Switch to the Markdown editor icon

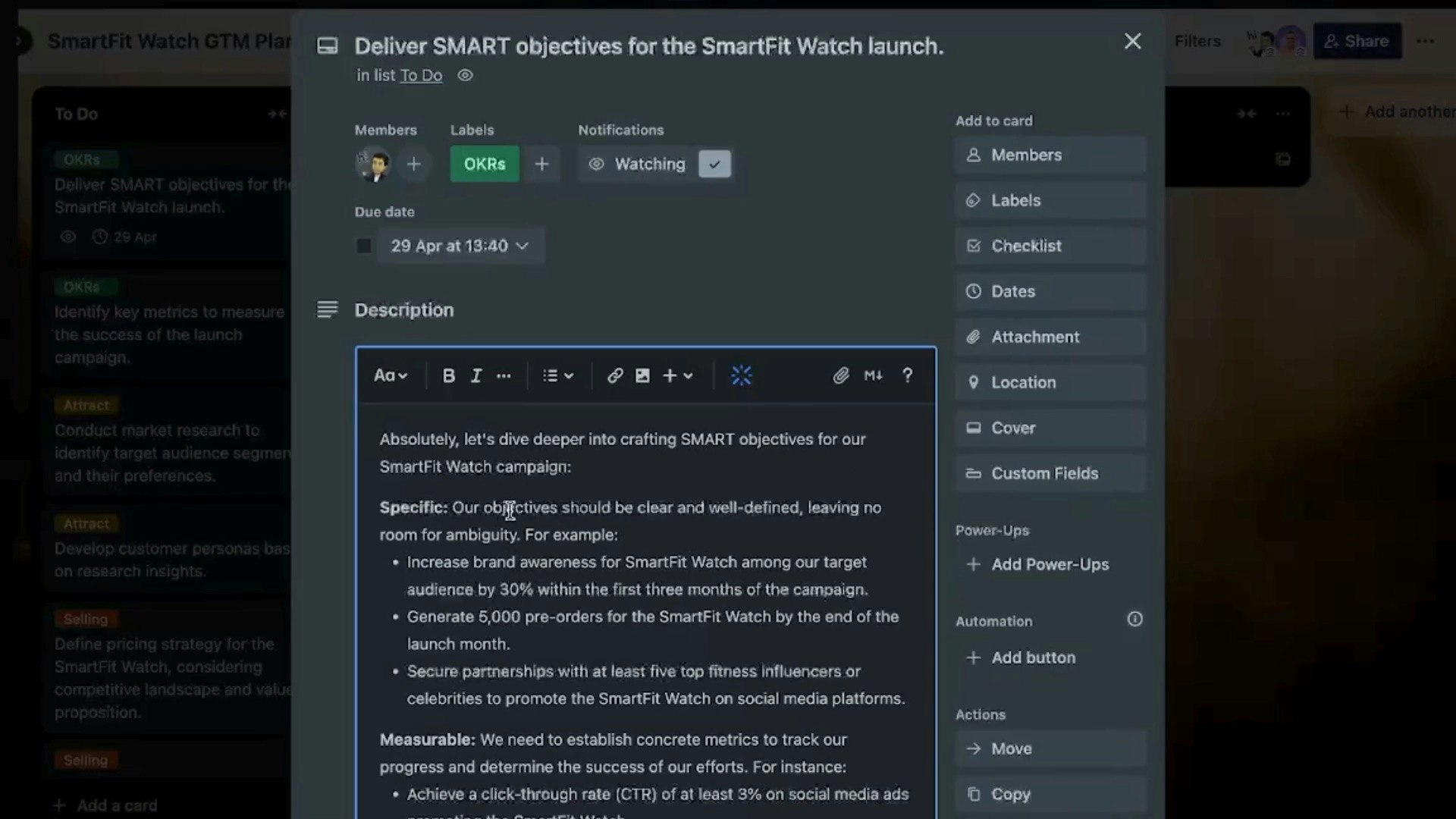coord(873,375)
